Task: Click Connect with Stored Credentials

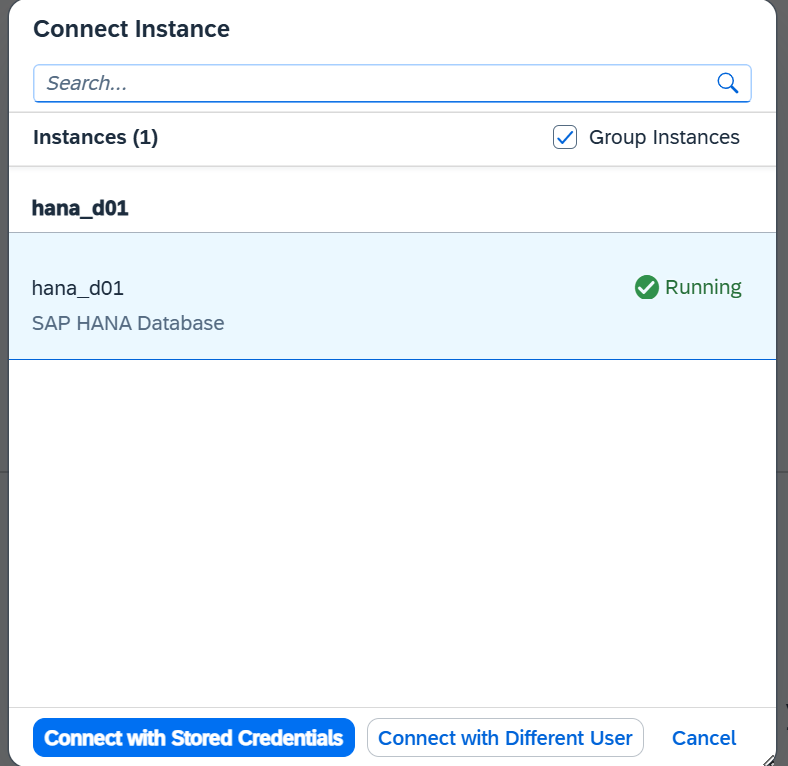Action: pos(194,737)
